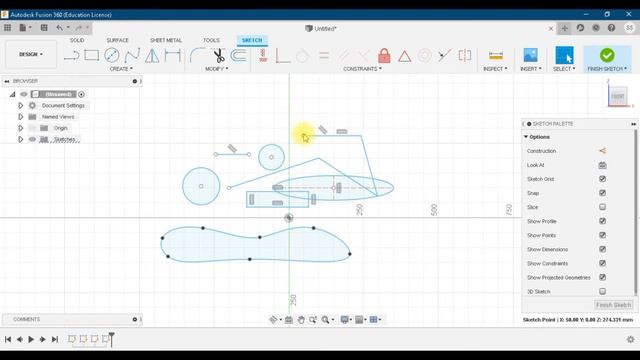Open the SELECT dropdown menu
The width and height of the screenshot is (640, 360).
coord(564,69)
